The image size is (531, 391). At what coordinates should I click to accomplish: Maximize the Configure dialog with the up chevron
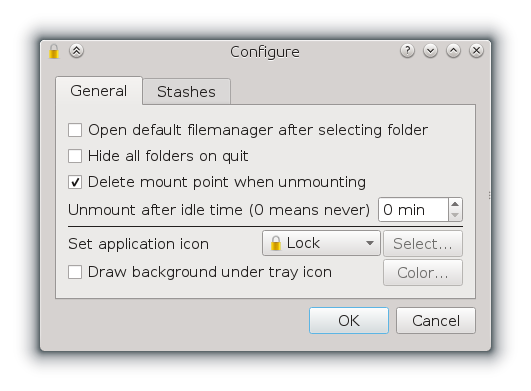point(453,51)
